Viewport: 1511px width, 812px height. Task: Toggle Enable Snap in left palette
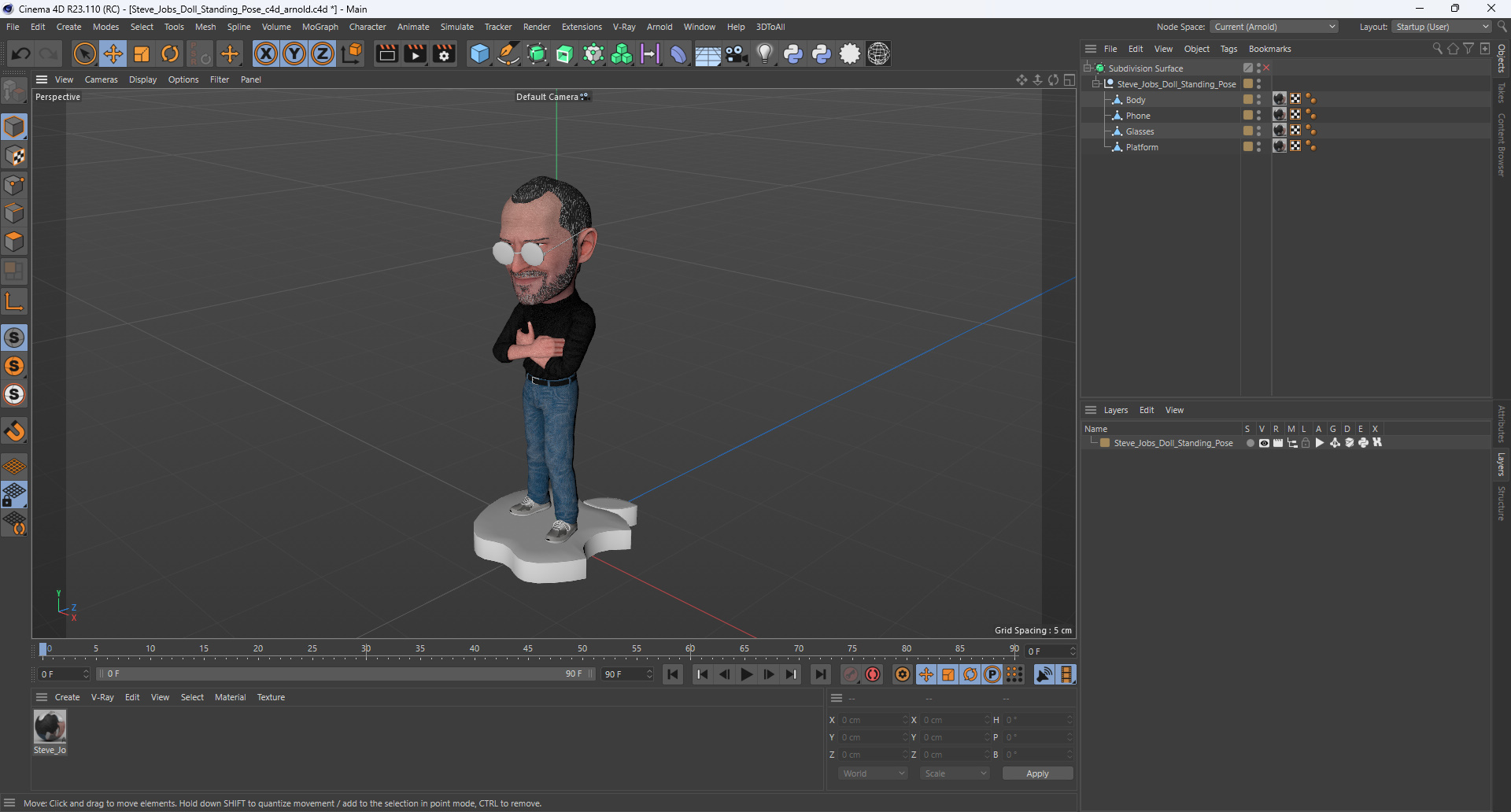14,338
